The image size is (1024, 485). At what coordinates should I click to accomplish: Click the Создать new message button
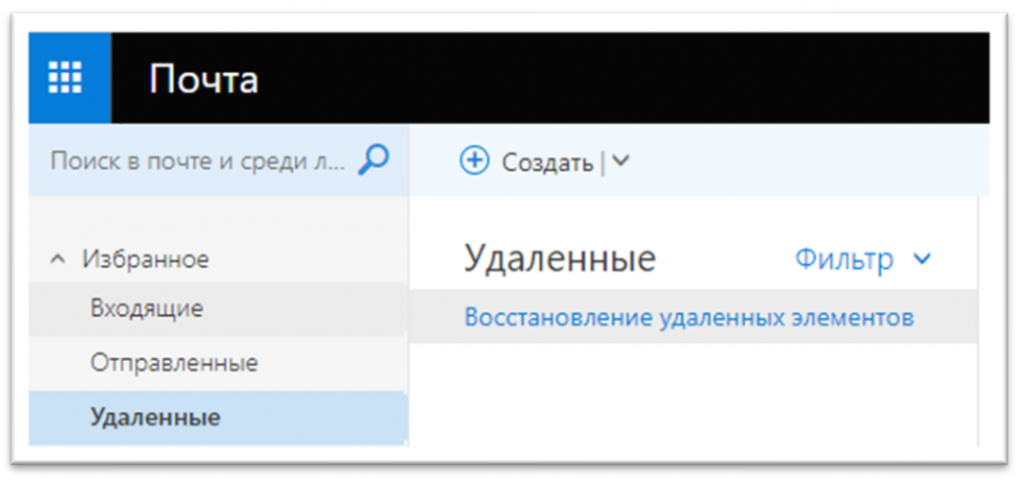coord(547,161)
